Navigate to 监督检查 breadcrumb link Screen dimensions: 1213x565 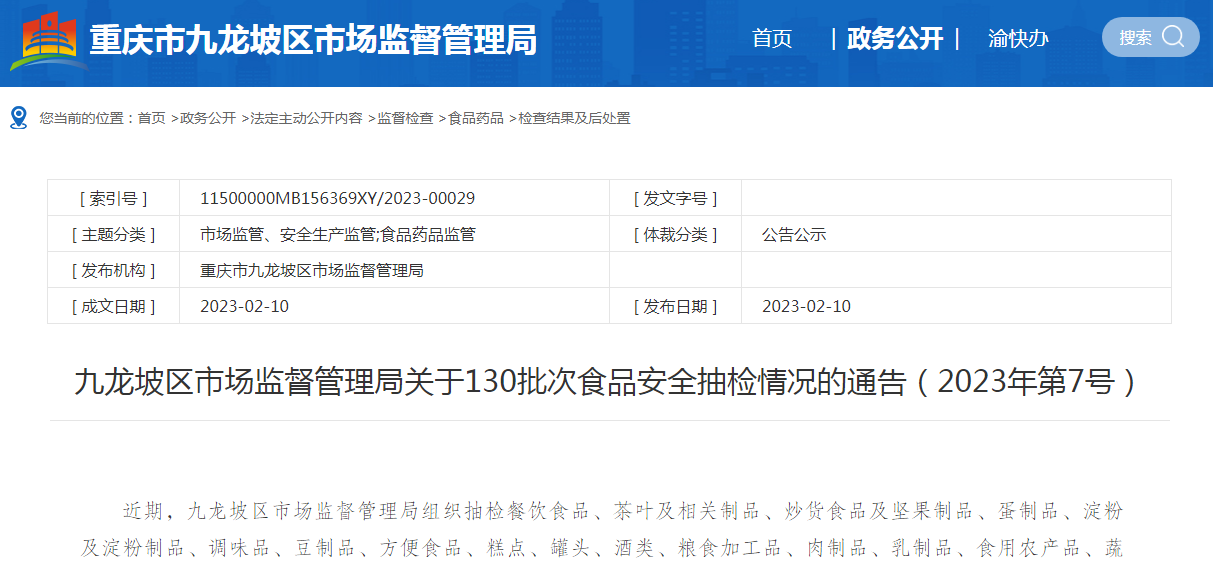[405, 118]
